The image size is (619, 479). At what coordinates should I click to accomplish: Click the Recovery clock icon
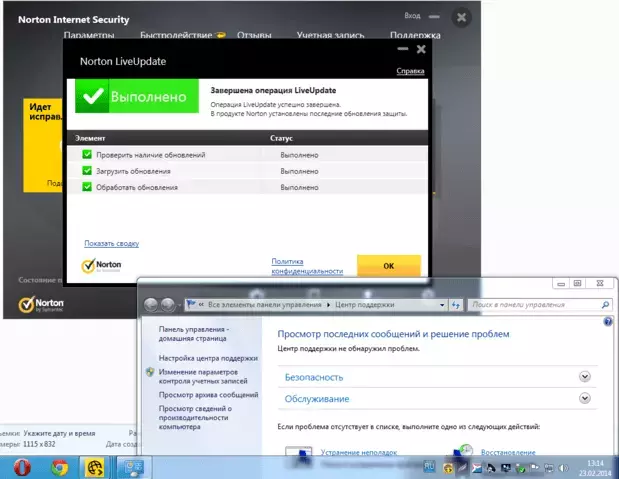[x=463, y=451]
